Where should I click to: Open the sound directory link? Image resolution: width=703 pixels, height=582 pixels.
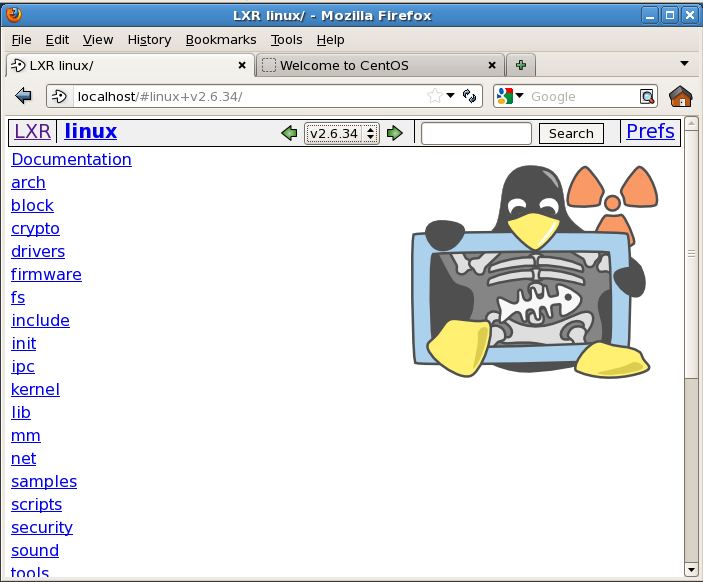[35, 551]
